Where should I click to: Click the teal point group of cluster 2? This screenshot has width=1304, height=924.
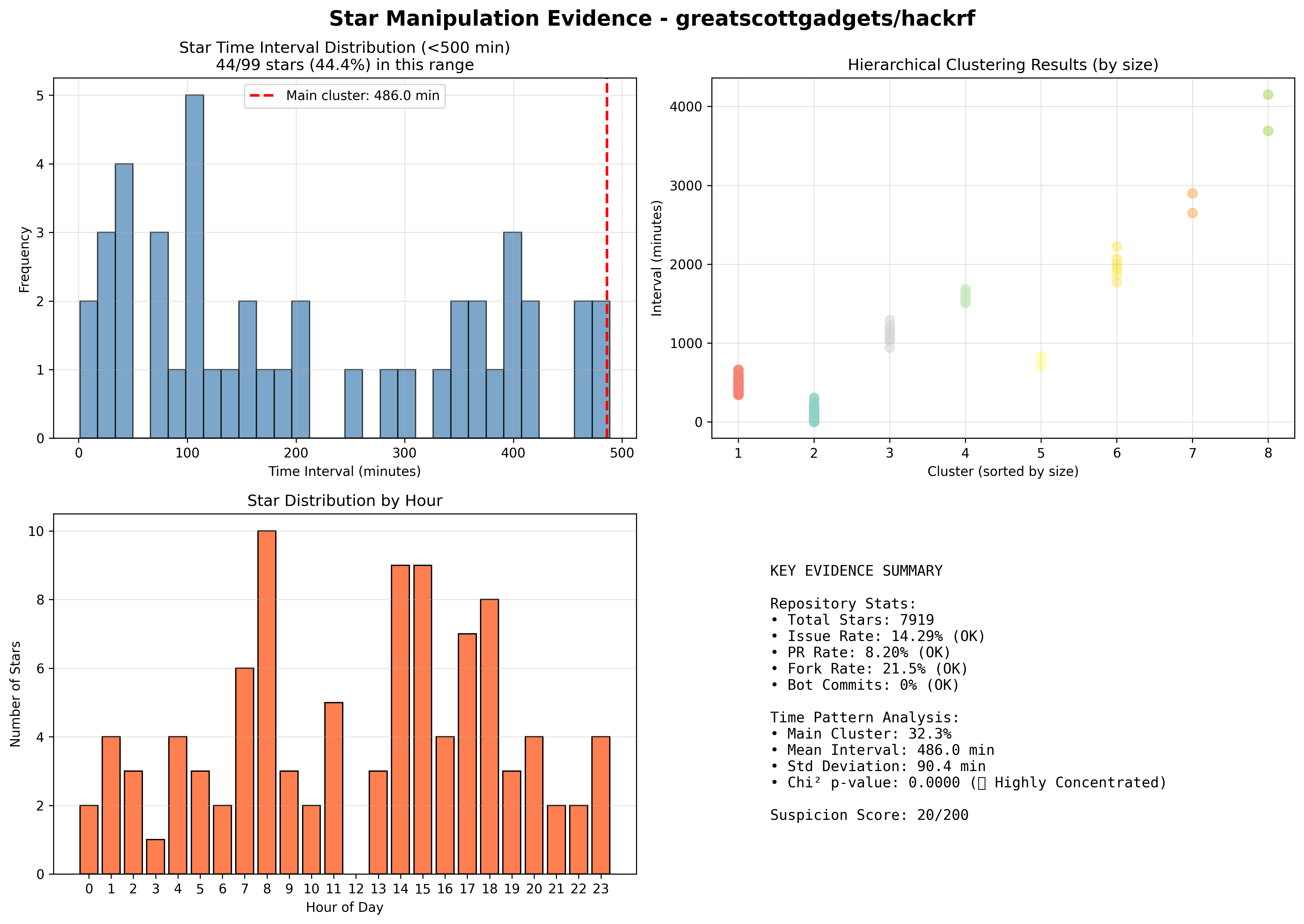click(814, 410)
